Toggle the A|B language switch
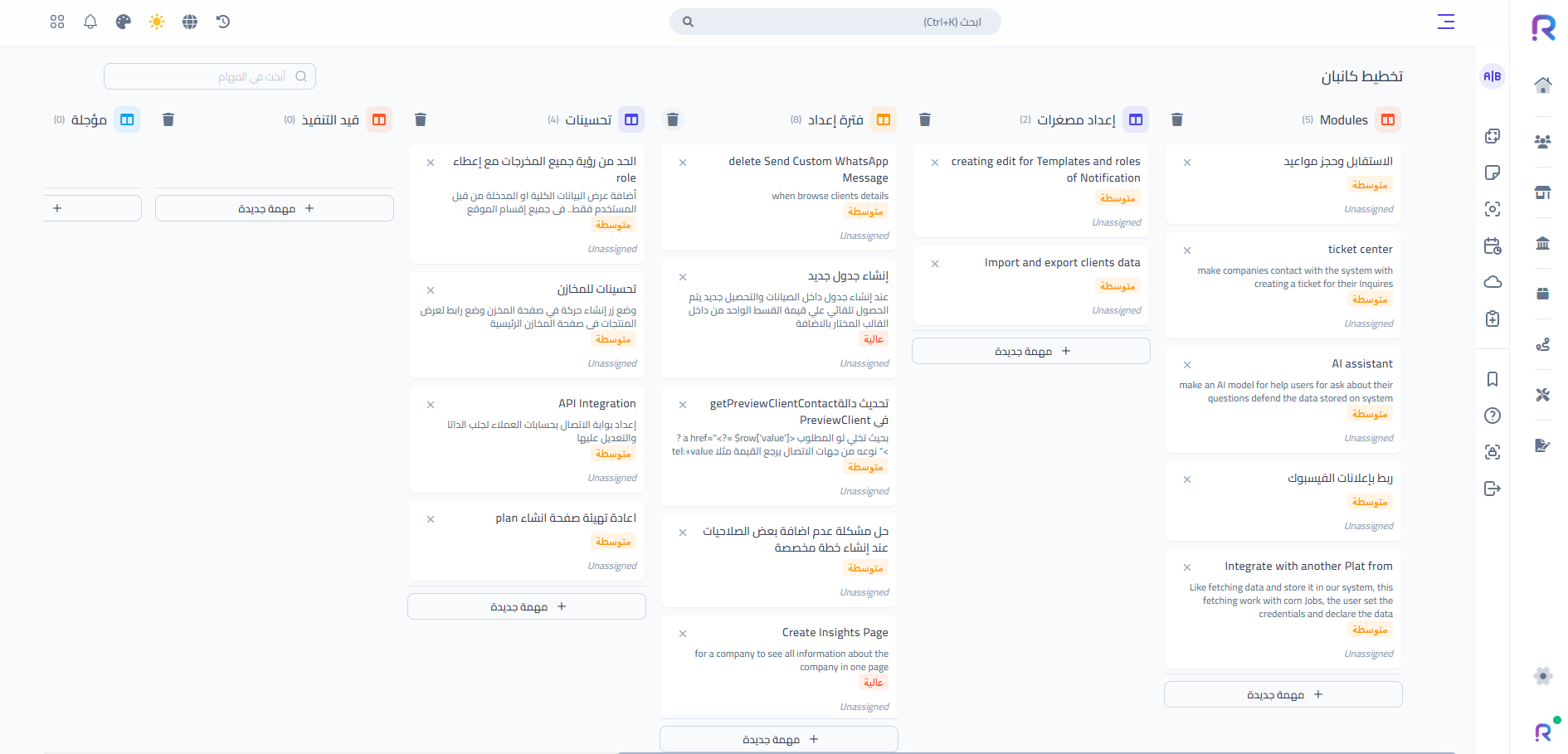The width and height of the screenshot is (1568, 754). pos(1493,76)
